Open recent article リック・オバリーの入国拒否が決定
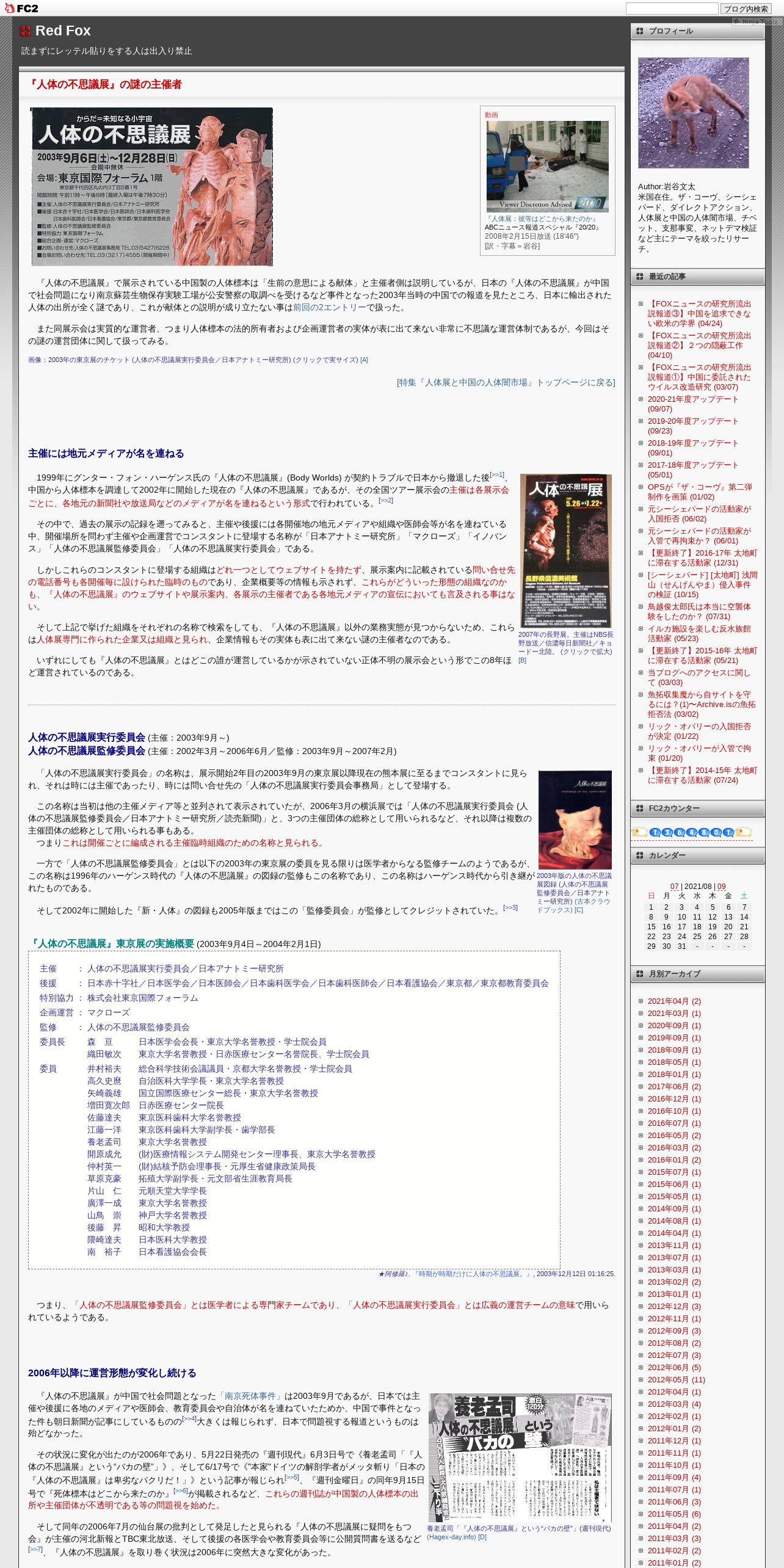Viewport: 784px width, 1568px height. click(x=699, y=731)
